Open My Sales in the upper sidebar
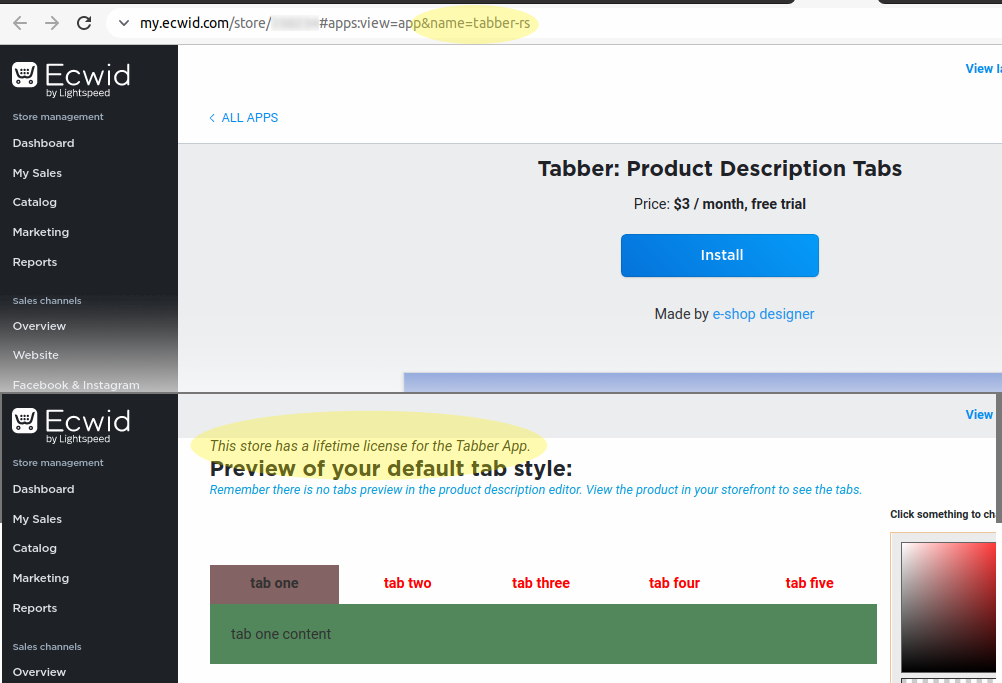1002x683 pixels. pyautogui.click(x=37, y=173)
